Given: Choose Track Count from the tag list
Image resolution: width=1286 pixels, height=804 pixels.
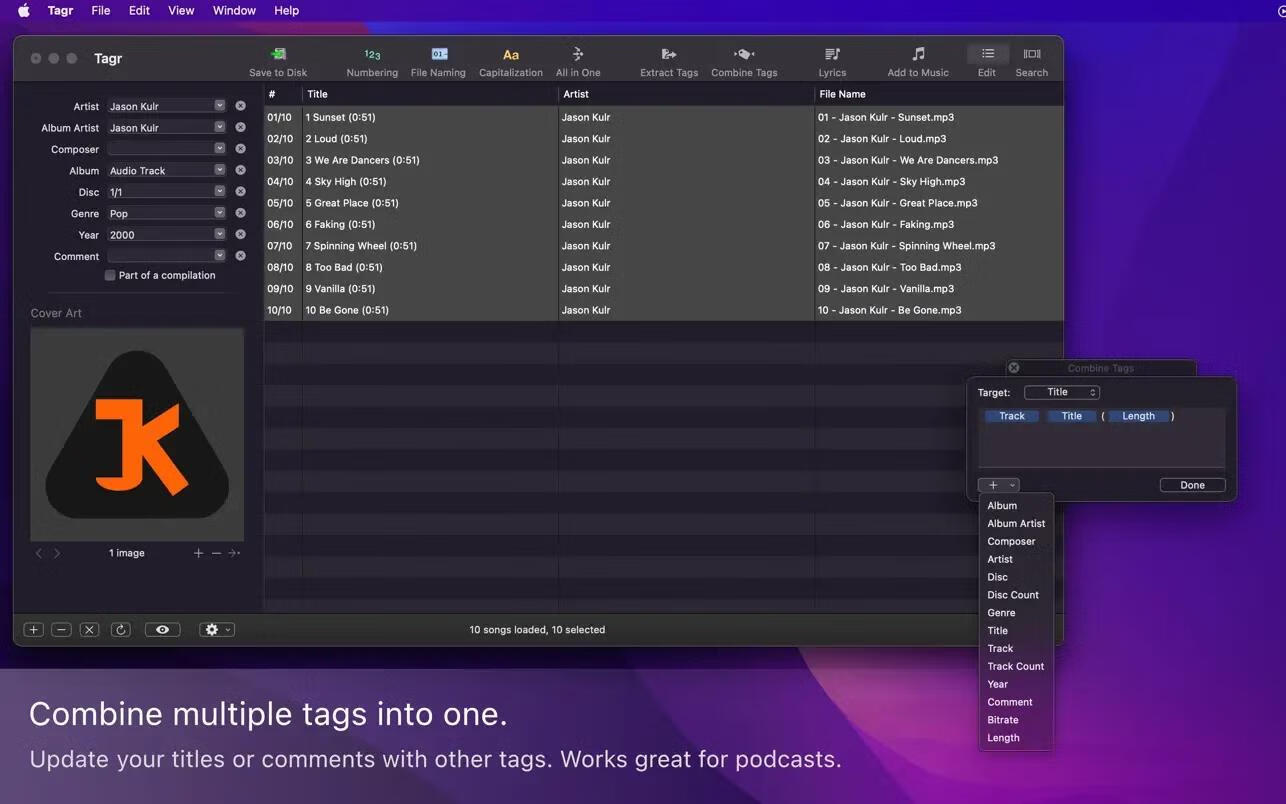Looking at the screenshot, I should coord(1015,666).
